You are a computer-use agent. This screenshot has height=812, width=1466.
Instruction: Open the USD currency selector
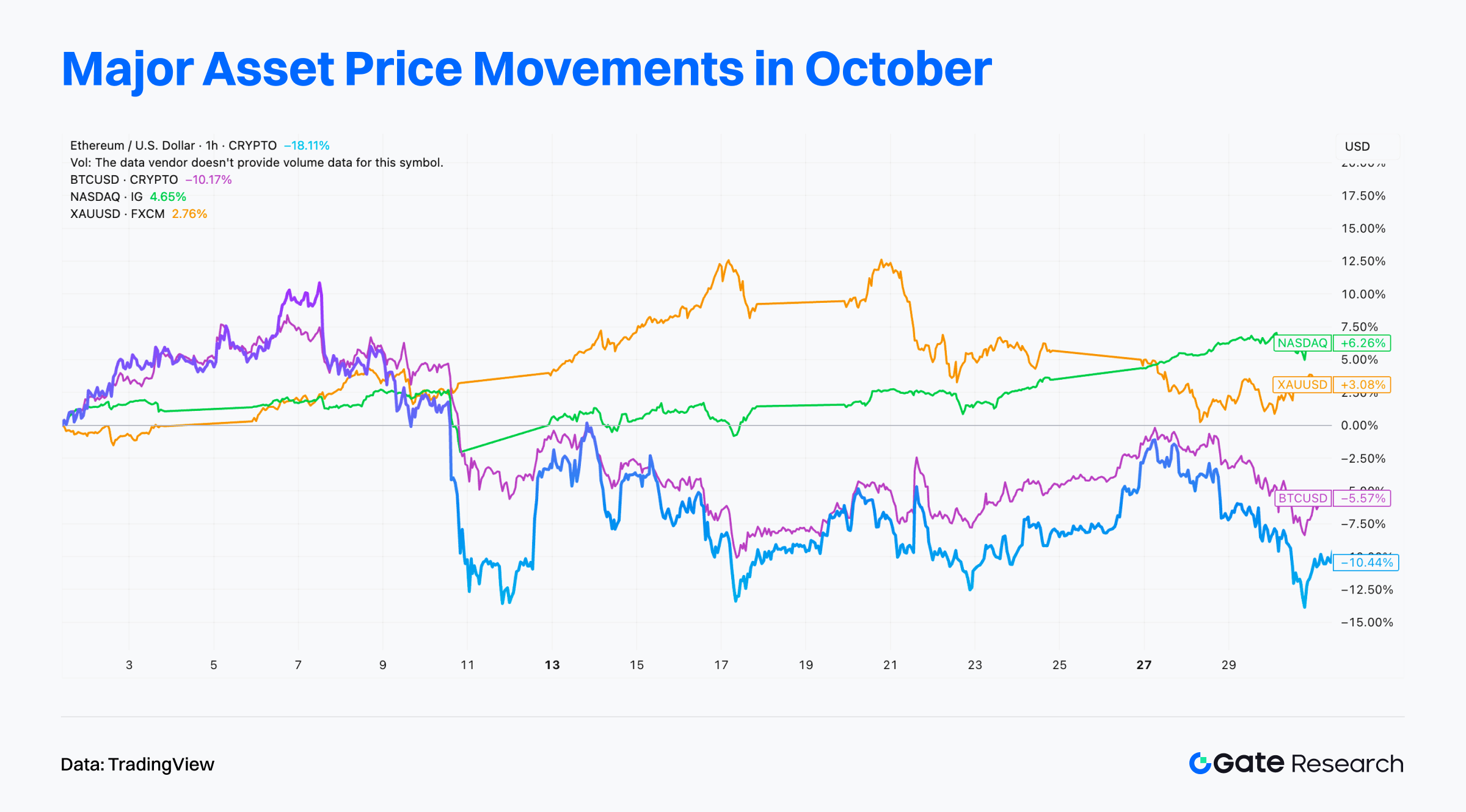point(1357,147)
